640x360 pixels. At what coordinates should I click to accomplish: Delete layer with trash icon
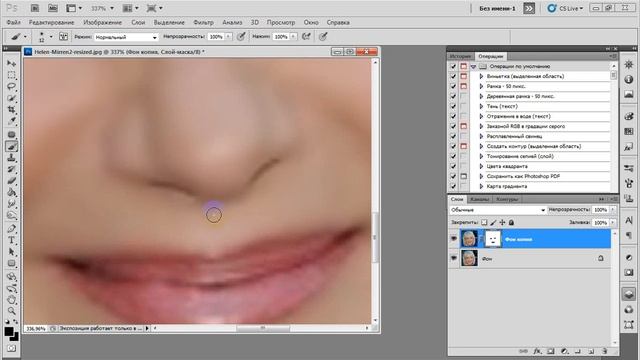(x=604, y=351)
